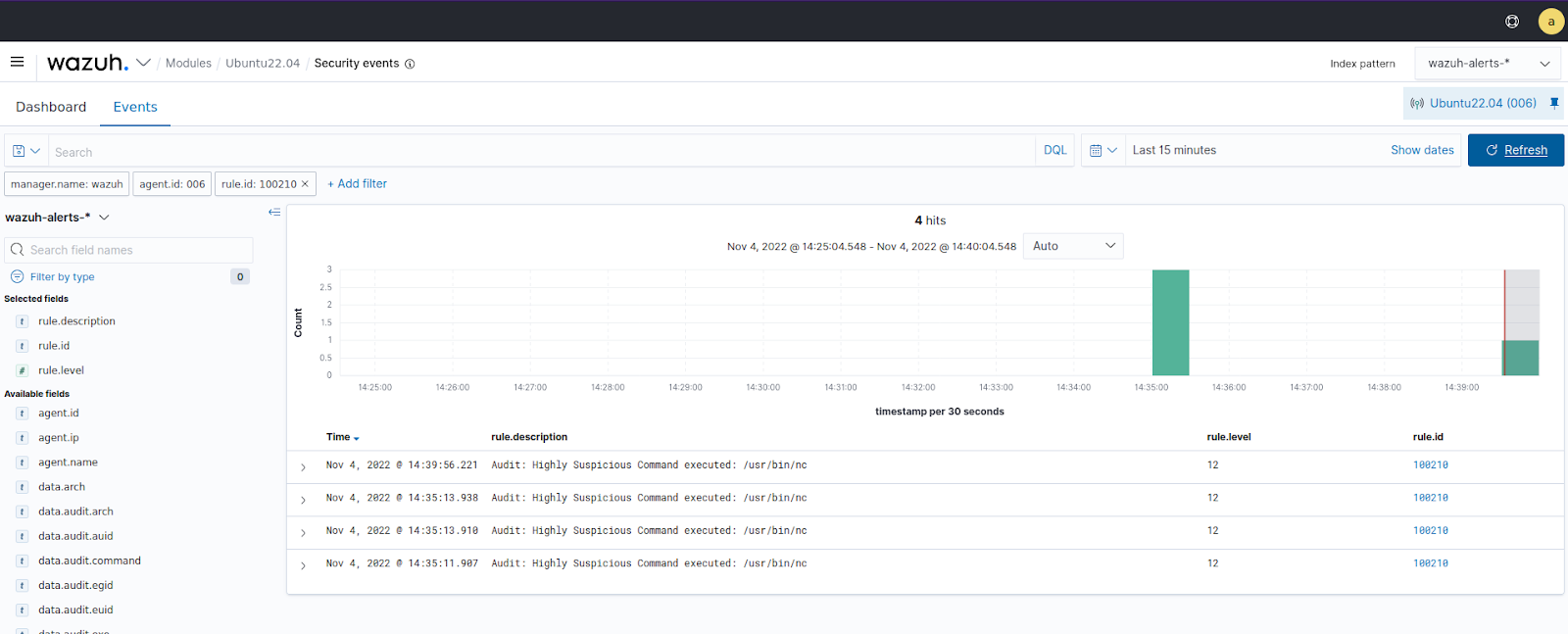
Task: Open rule 100210 link in 14:35:13.938 row
Action: click(x=1430, y=498)
